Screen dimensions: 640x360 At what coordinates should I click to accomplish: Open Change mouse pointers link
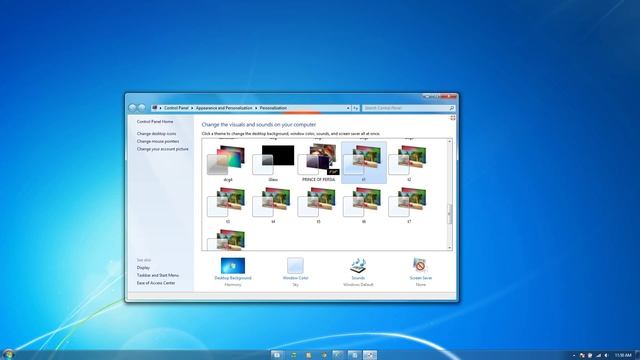tap(158, 141)
